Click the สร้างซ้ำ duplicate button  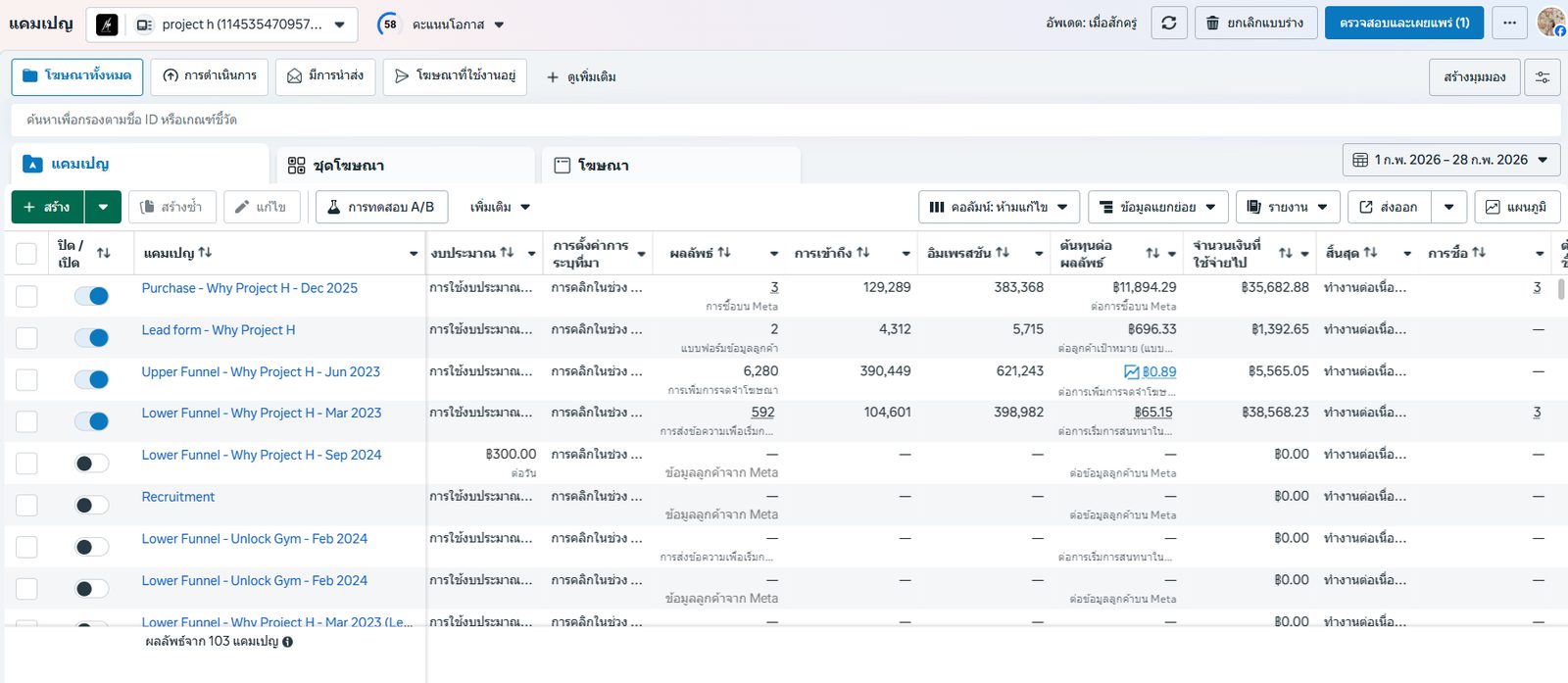coord(171,207)
